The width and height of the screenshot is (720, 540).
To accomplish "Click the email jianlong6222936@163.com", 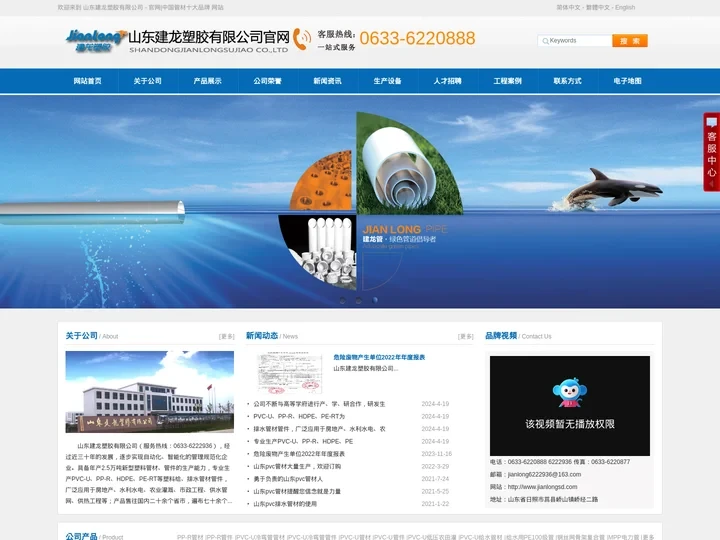I will click(544, 474).
